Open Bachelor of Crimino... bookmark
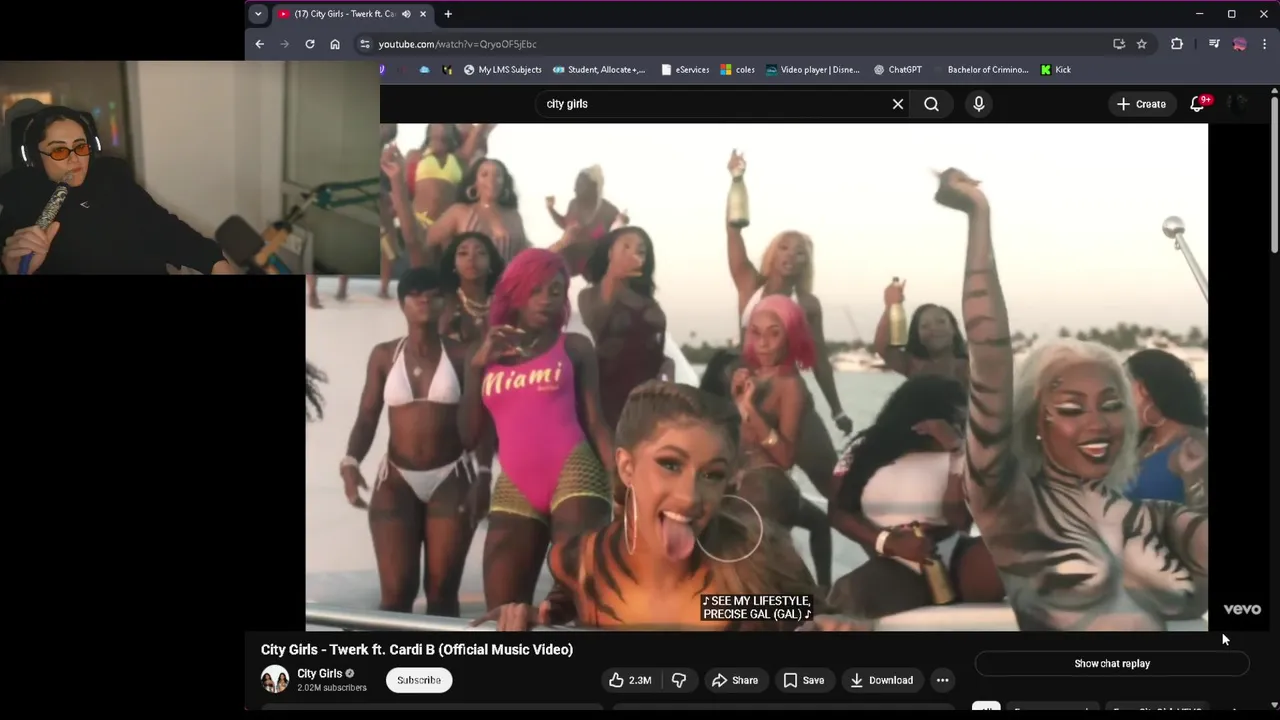This screenshot has width=1280, height=720. tap(981, 70)
